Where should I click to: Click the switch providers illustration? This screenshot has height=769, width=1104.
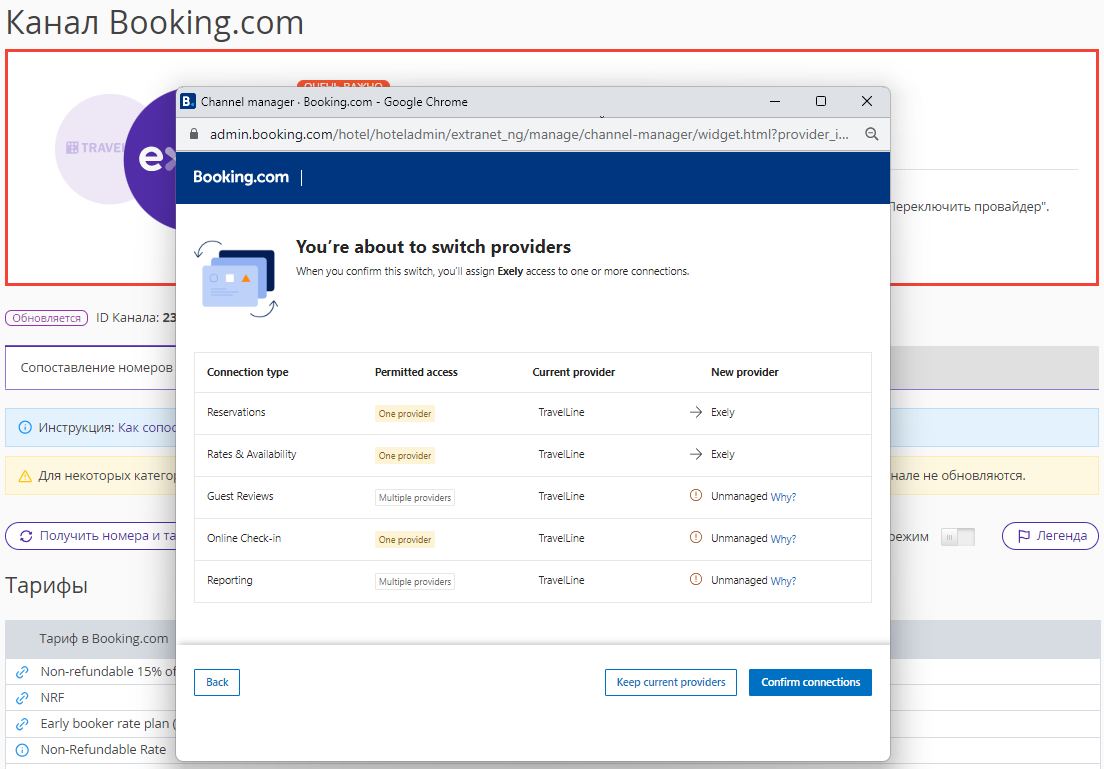click(237, 279)
